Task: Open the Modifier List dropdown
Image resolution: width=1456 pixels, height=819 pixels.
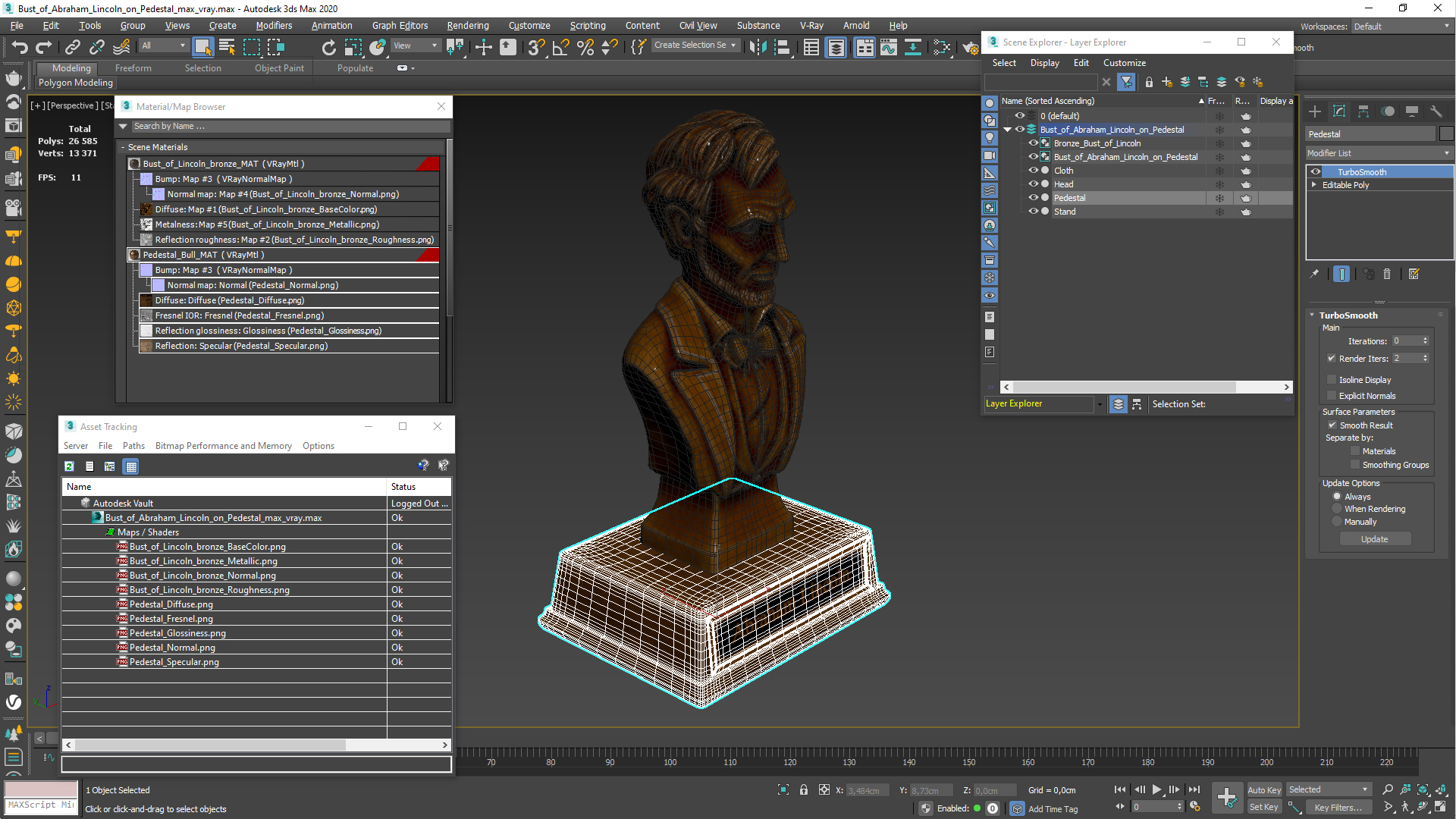Action: [x=1379, y=153]
